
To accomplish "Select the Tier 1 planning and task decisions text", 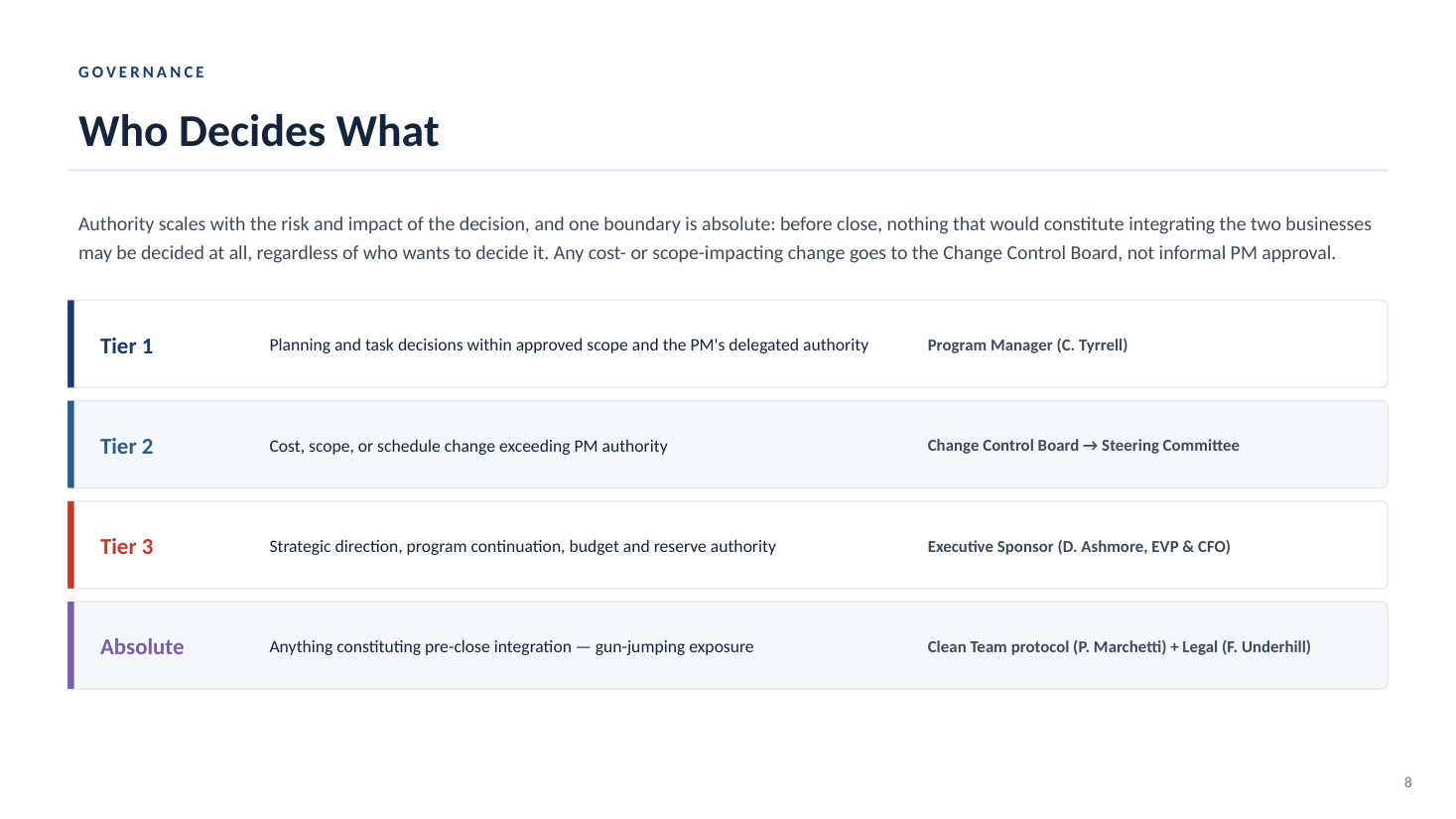I will click(x=569, y=344).
